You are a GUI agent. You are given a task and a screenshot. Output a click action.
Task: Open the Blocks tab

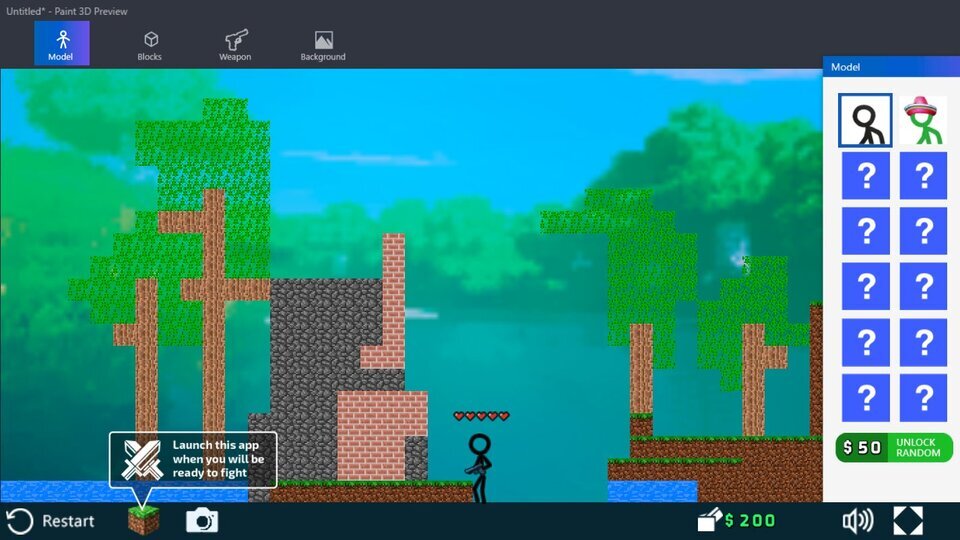150,44
